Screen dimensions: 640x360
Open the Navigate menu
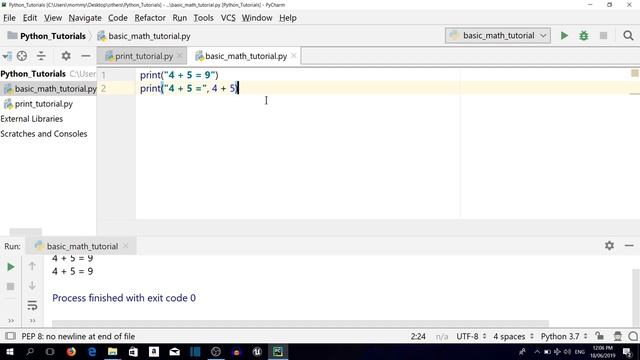pos(85,18)
